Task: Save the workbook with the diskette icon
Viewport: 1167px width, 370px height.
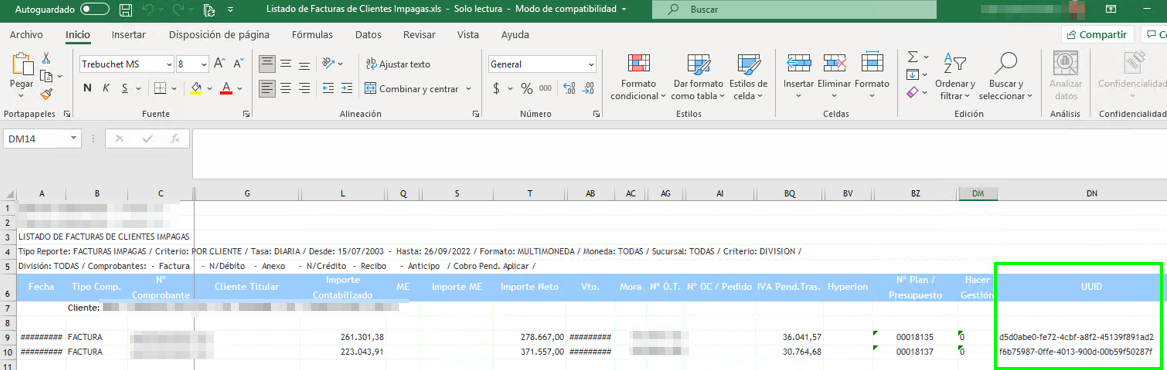Action: point(126,10)
